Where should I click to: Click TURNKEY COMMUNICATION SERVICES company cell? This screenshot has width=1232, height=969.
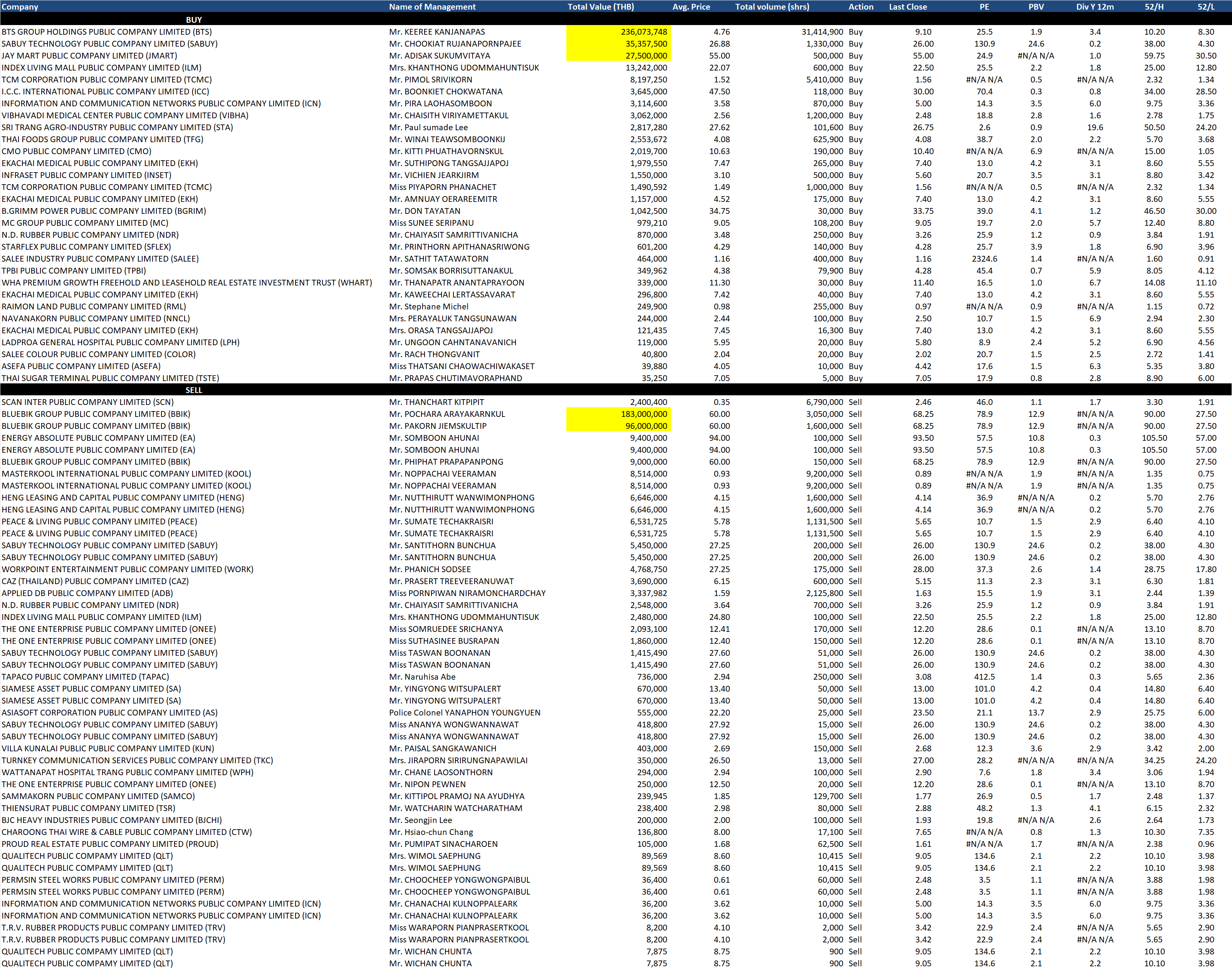point(137,760)
